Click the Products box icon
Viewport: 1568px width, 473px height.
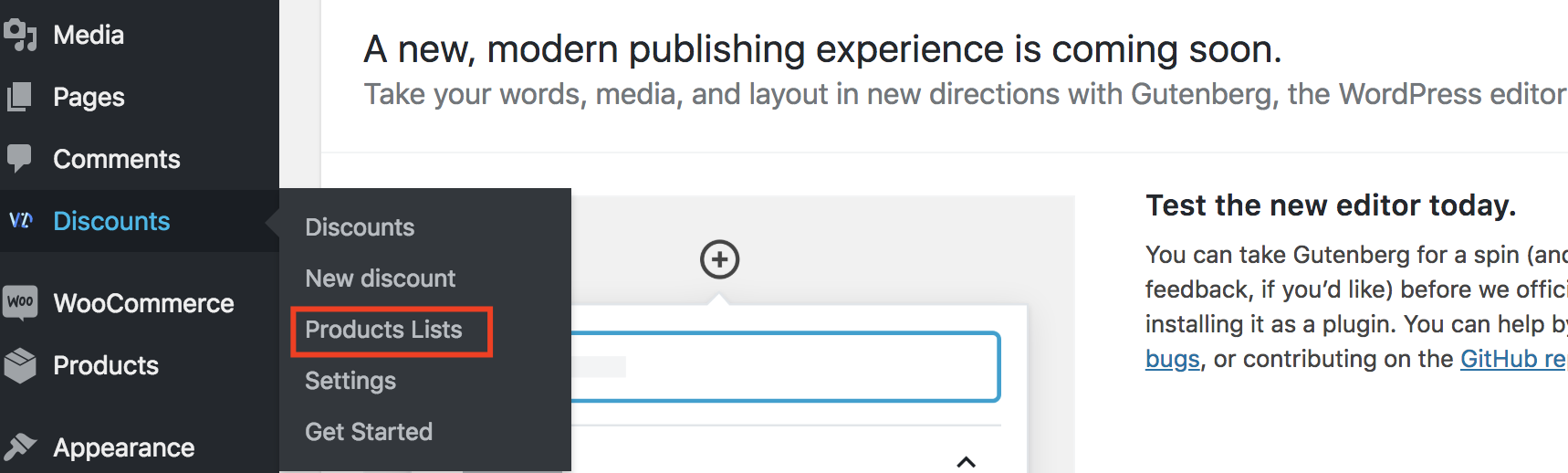tap(20, 365)
